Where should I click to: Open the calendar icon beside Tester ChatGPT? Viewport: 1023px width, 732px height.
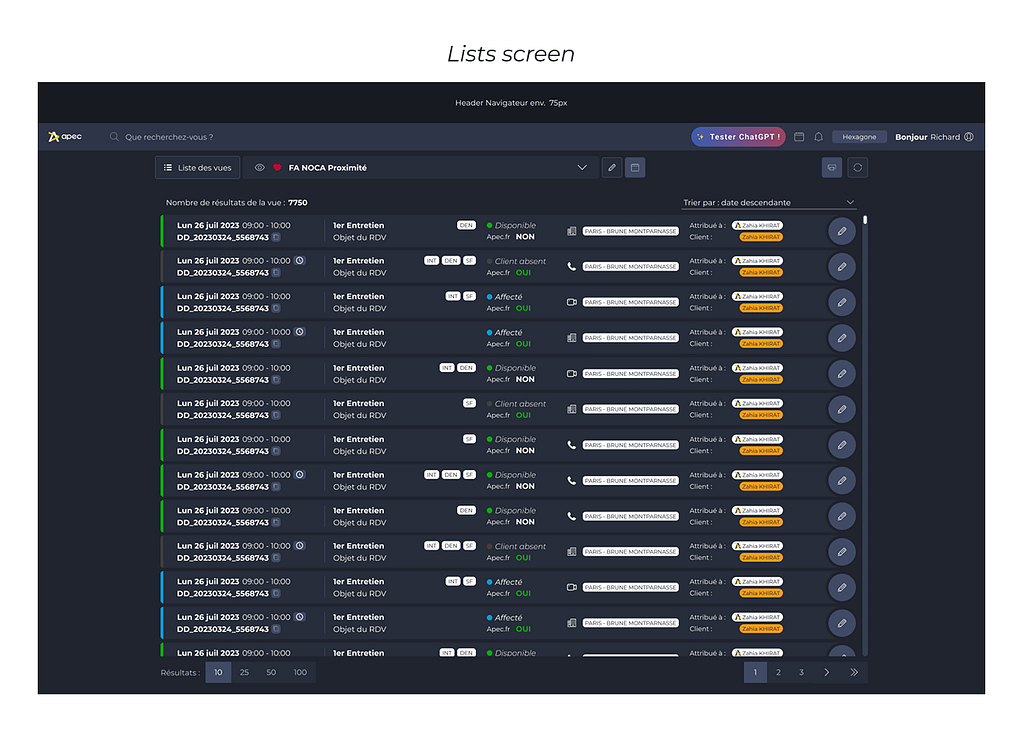click(799, 137)
